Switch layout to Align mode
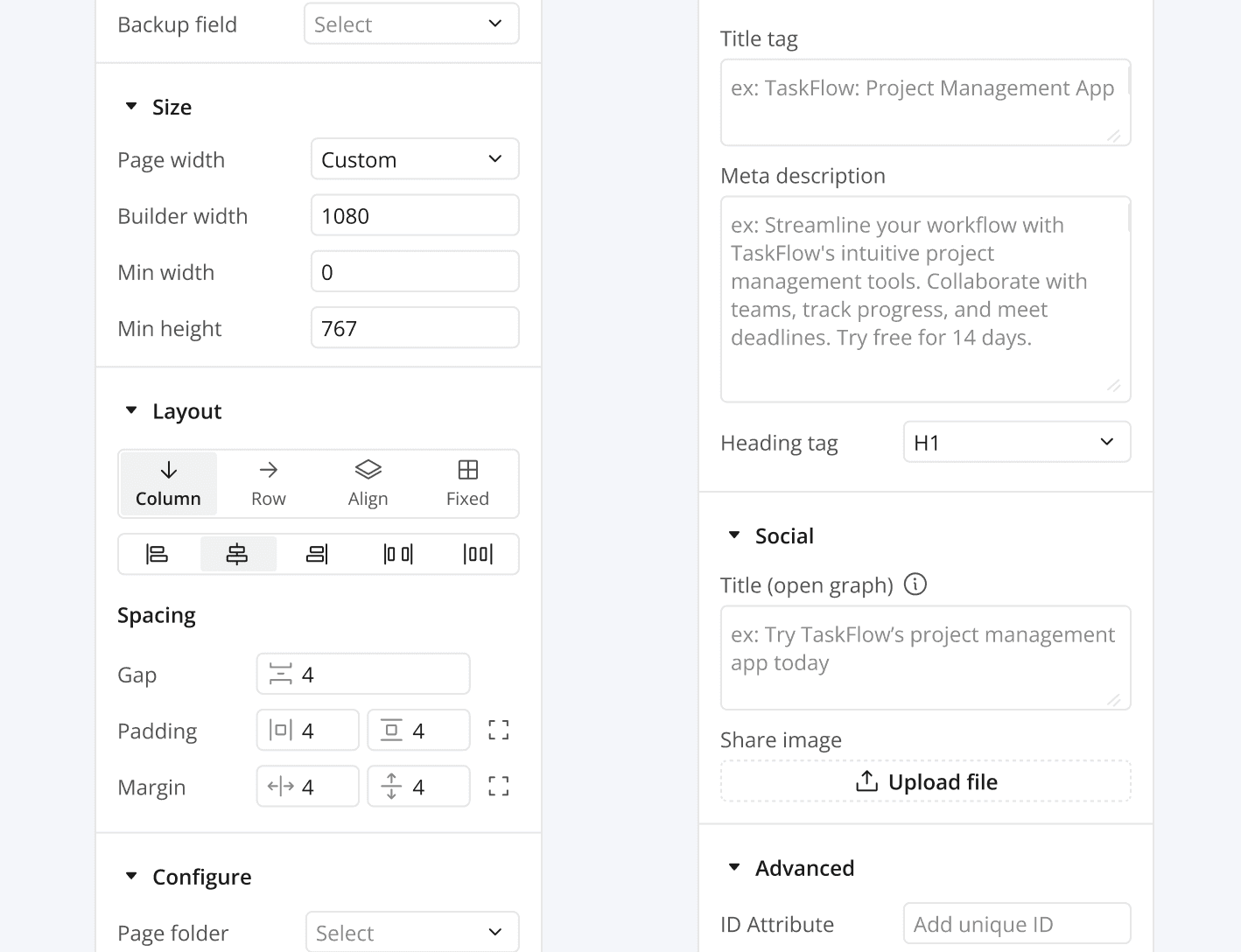Image resolution: width=1241 pixels, height=952 pixels. pyautogui.click(x=368, y=483)
